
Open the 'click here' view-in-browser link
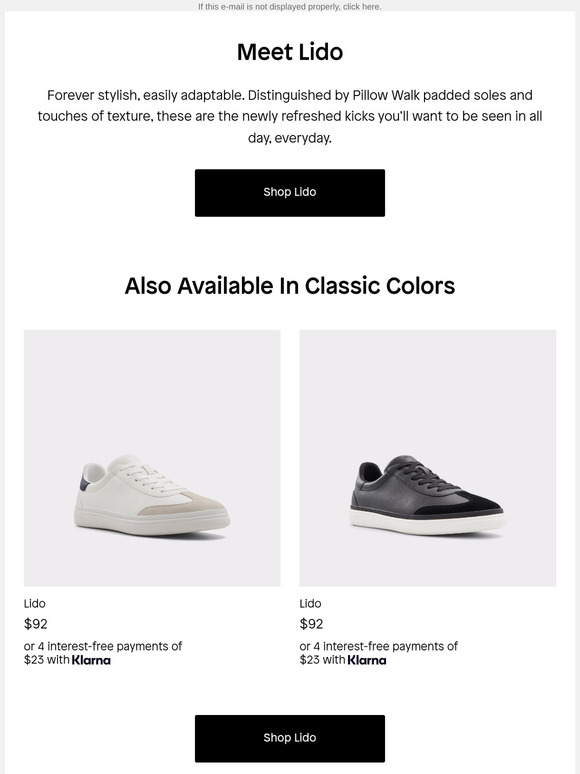[x=362, y=7]
